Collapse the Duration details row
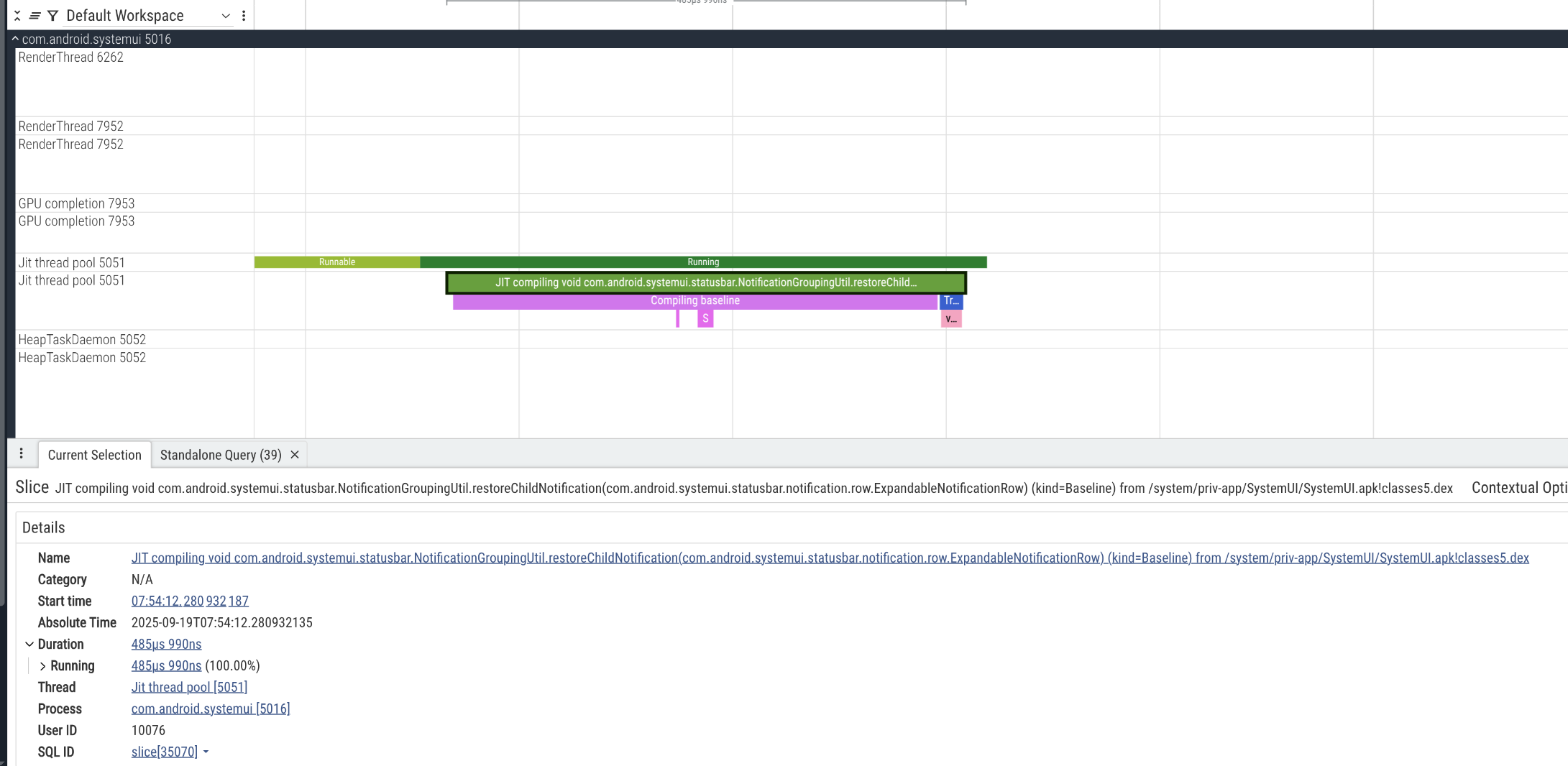Image resolution: width=1568 pixels, height=766 pixels. click(29, 645)
